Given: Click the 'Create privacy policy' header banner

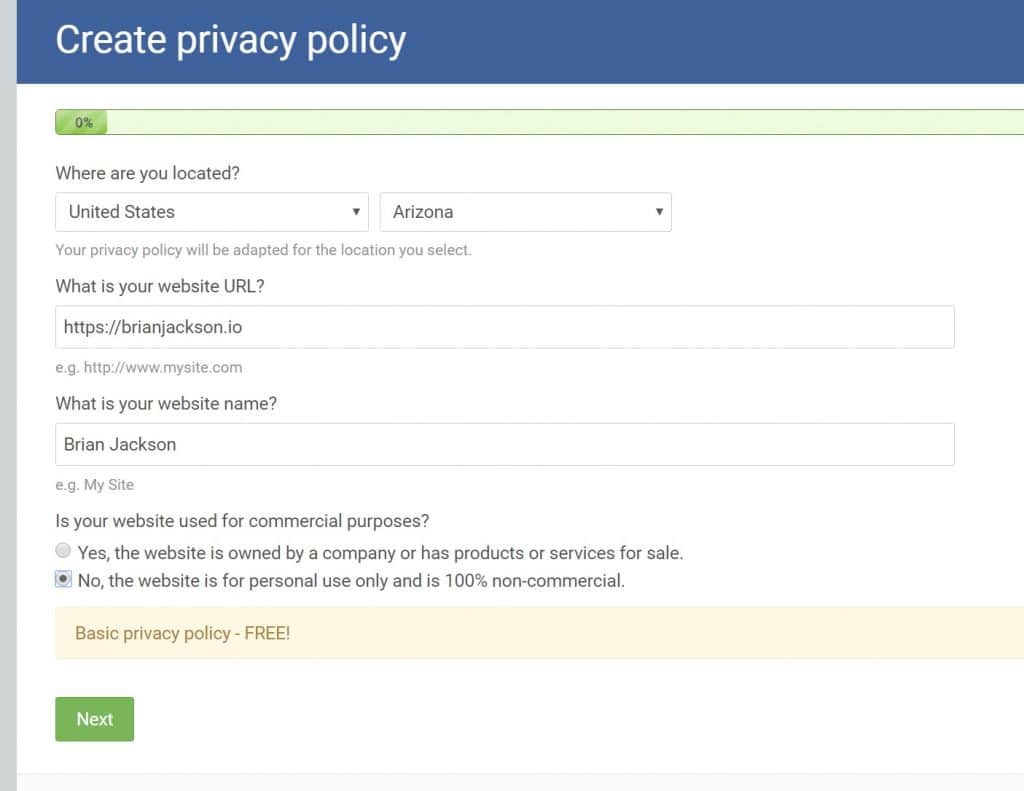Looking at the screenshot, I should (230, 40).
